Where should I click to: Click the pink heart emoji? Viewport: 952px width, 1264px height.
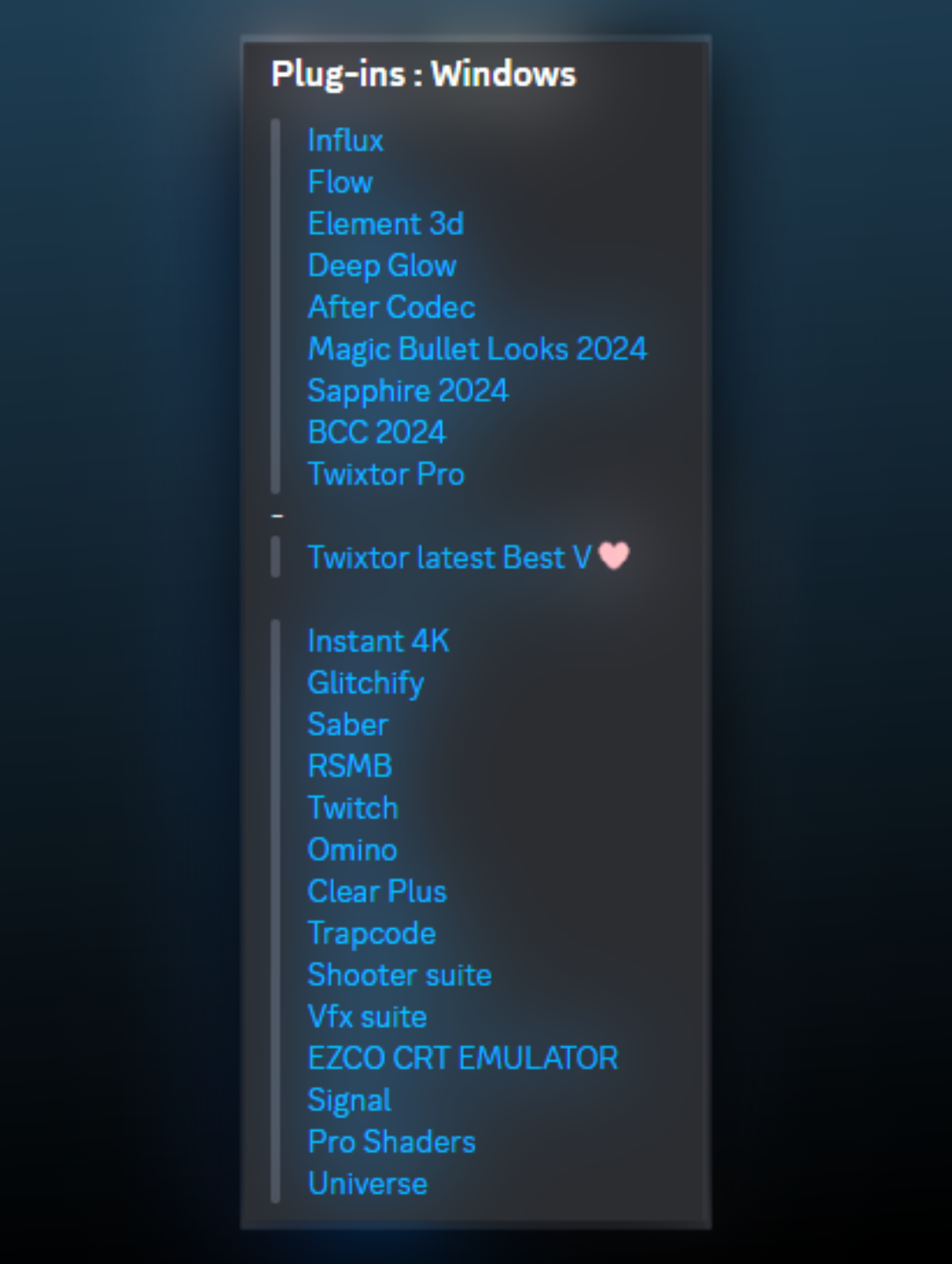[614, 555]
